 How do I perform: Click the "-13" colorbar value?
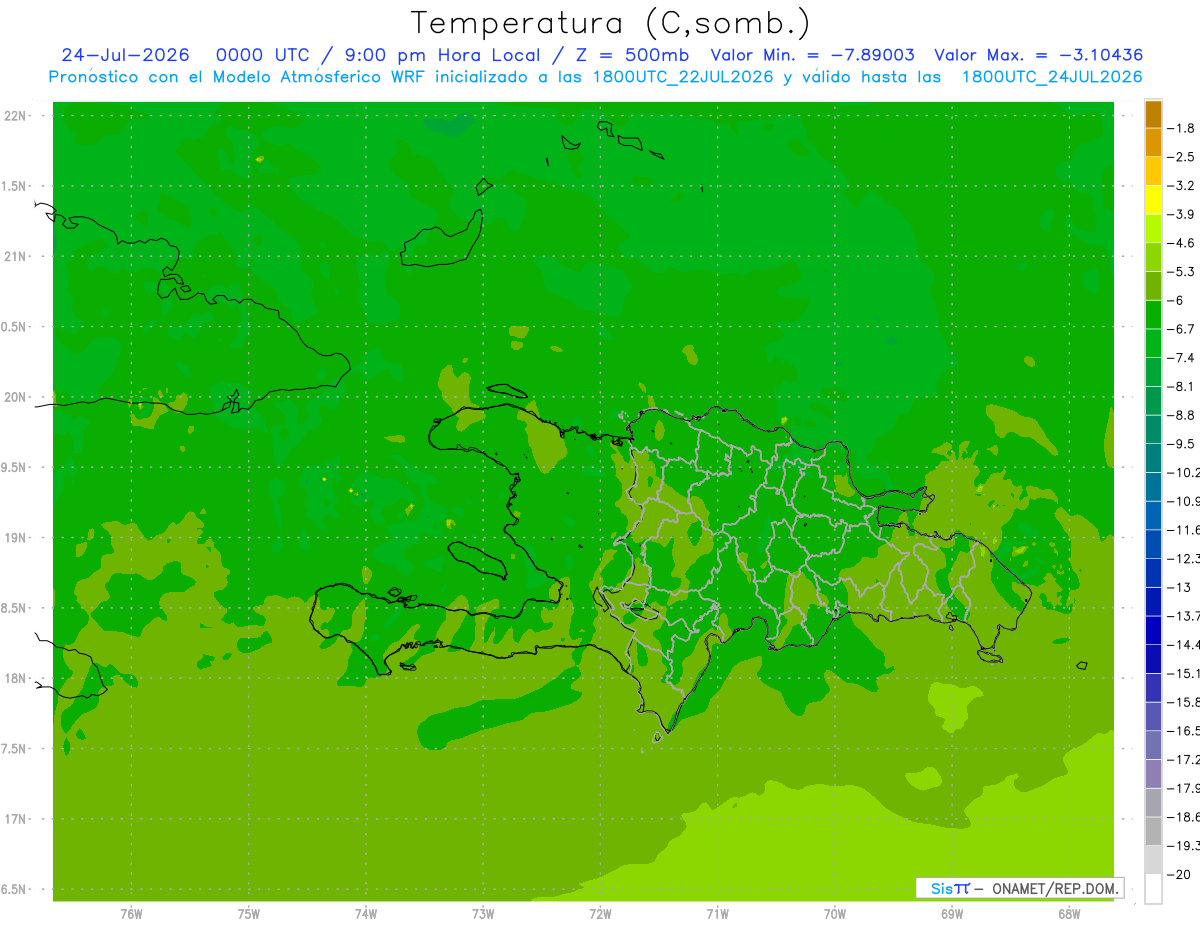coord(1179,587)
